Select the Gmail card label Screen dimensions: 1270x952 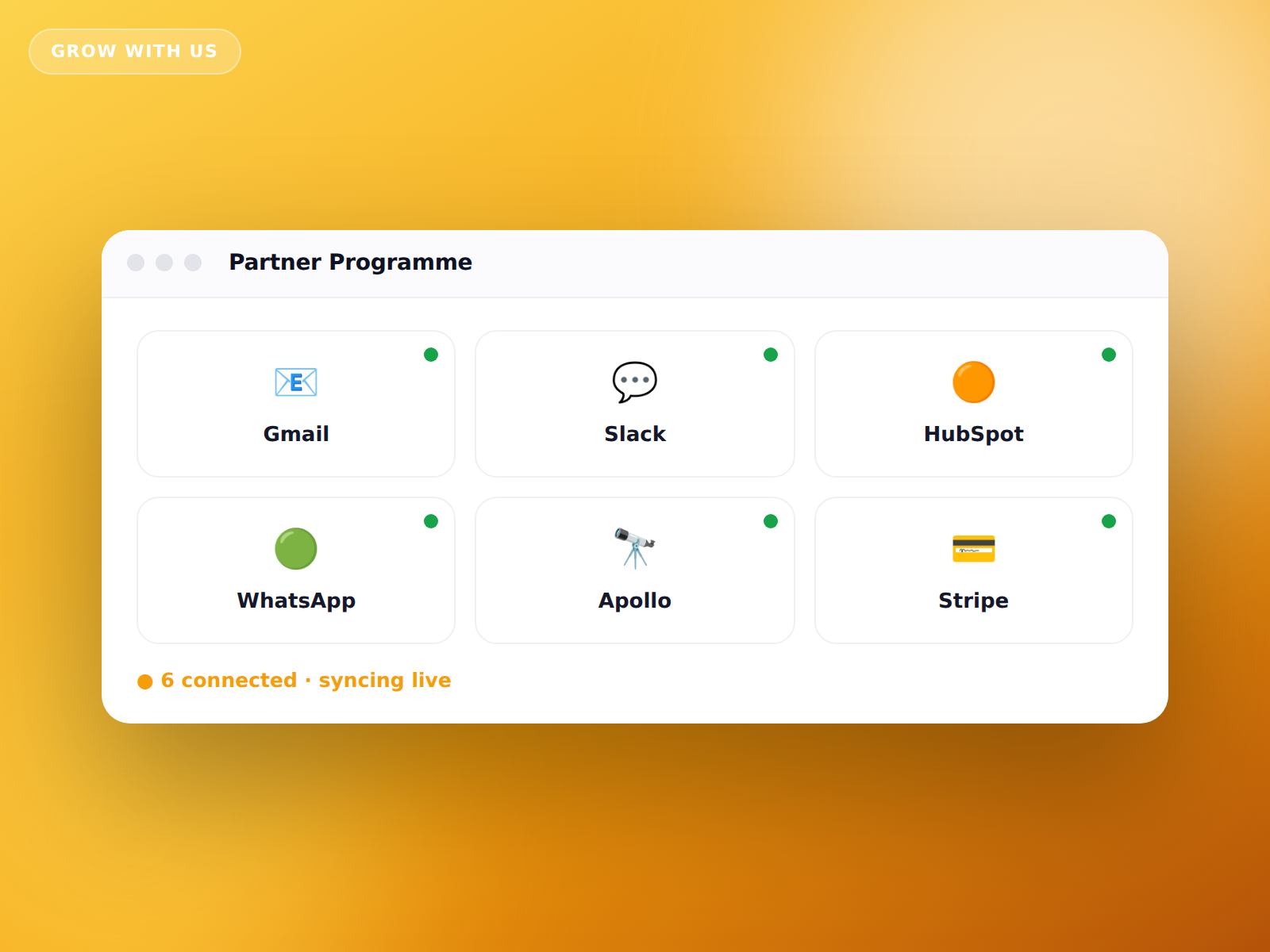296,434
